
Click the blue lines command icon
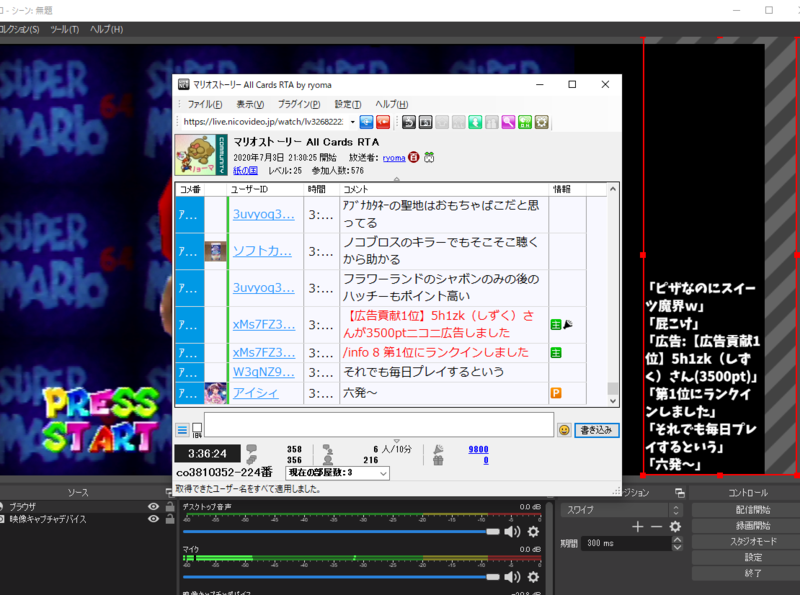[x=182, y=430]
